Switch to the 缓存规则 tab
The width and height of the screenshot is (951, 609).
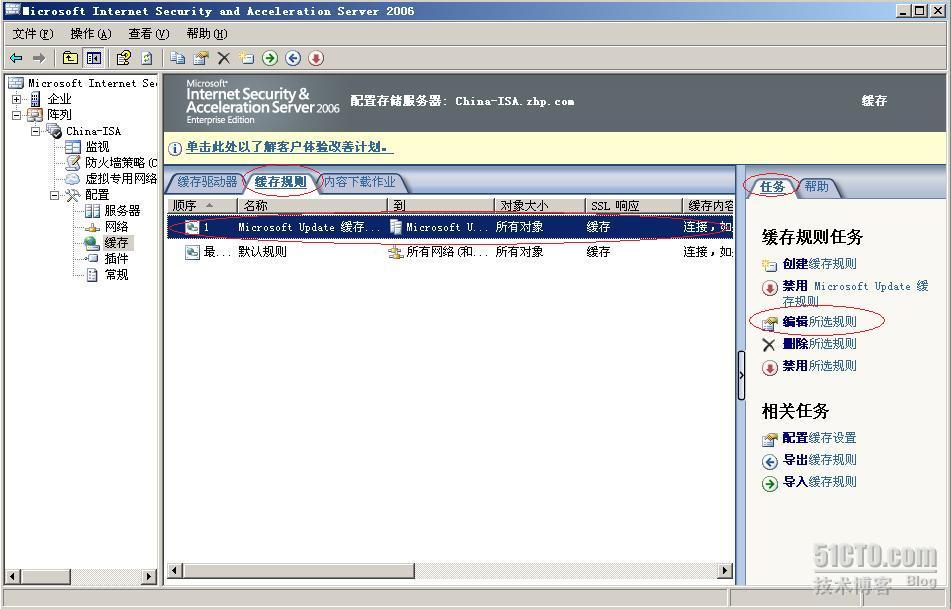tap(280, 182)
